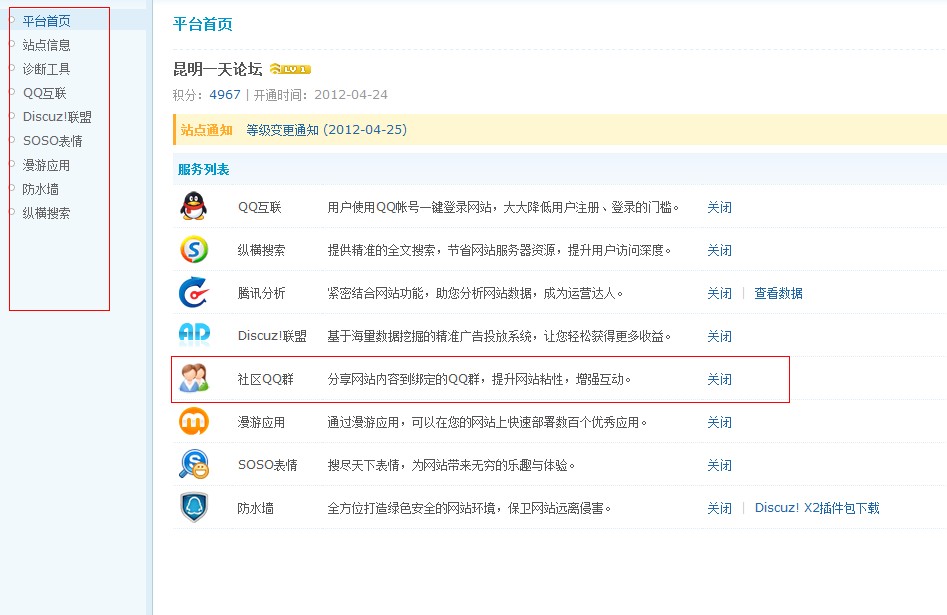Select SOSO表情 in the sidebar menu
The width and height of the screenshot is (947, 615).
tap(53, 141)
